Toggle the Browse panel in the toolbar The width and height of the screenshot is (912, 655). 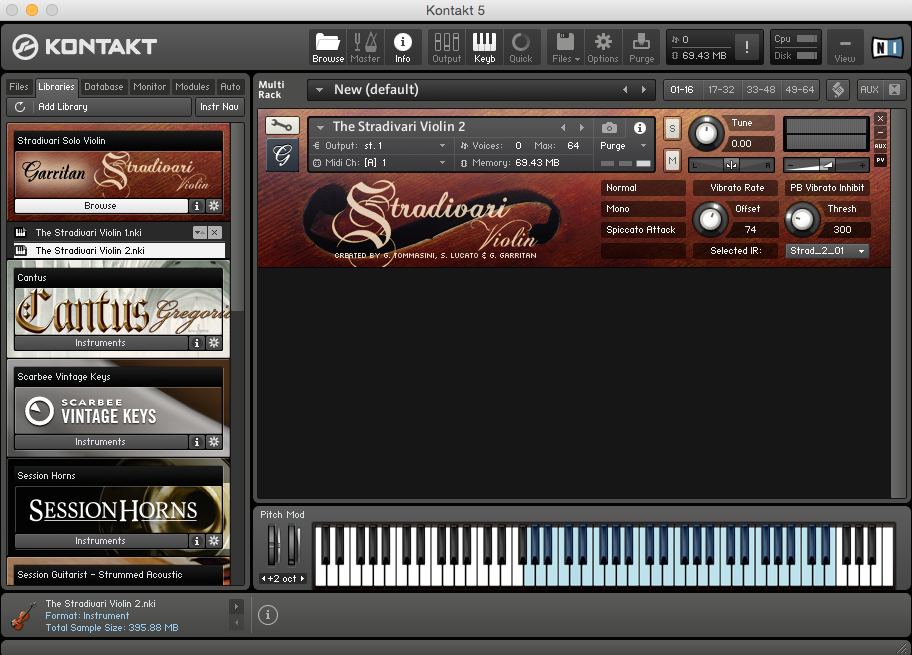click(x=328, y=48)
